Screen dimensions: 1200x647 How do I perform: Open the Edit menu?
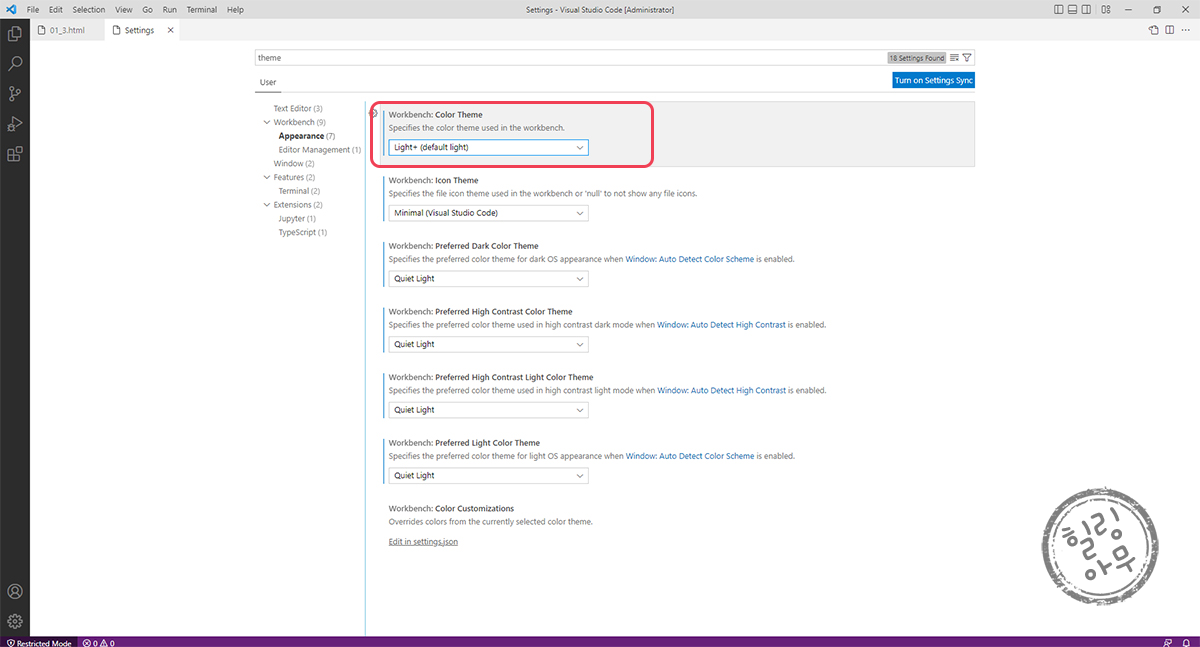click(x=56, y=9)
